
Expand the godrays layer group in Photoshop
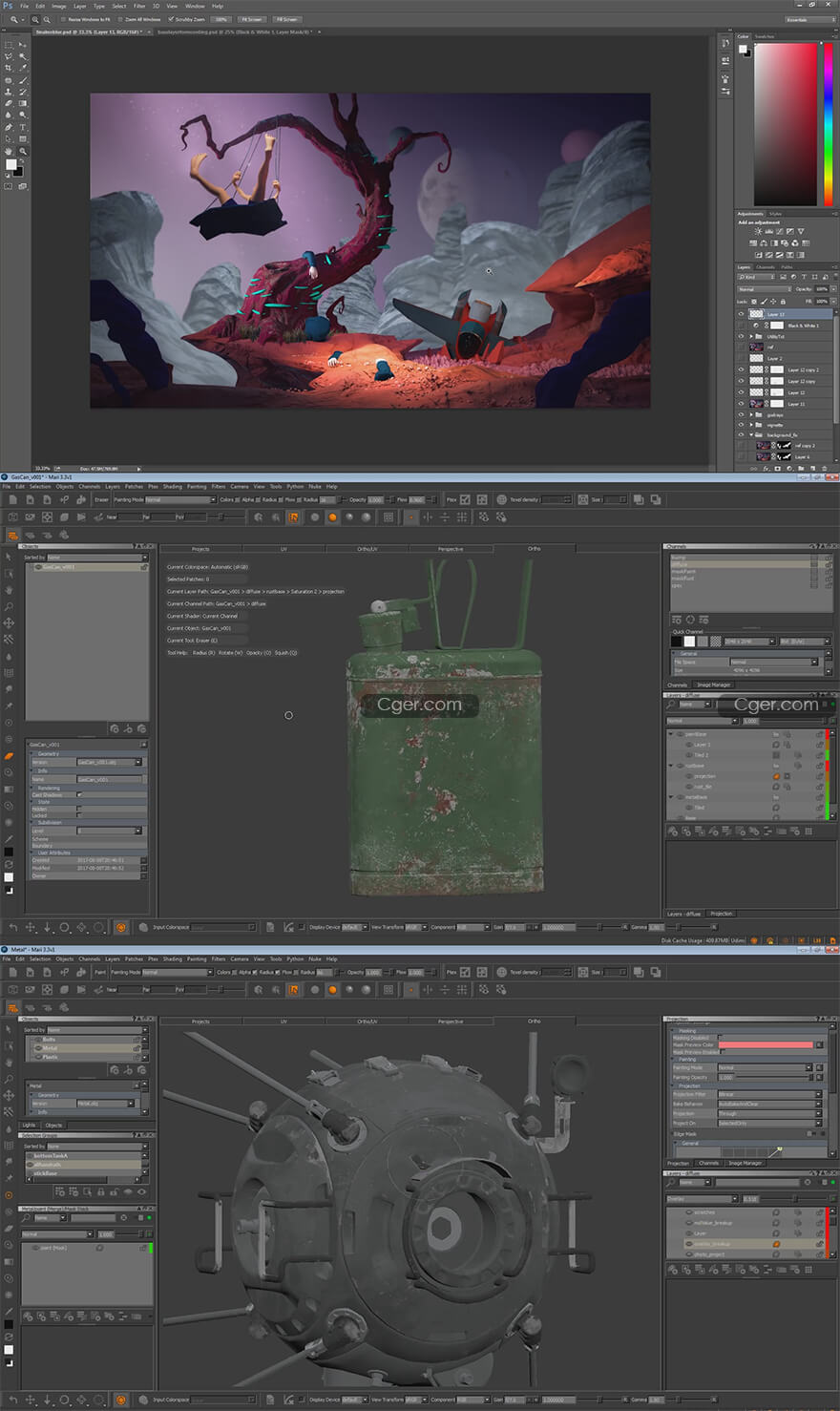click(x=751, y=414)
